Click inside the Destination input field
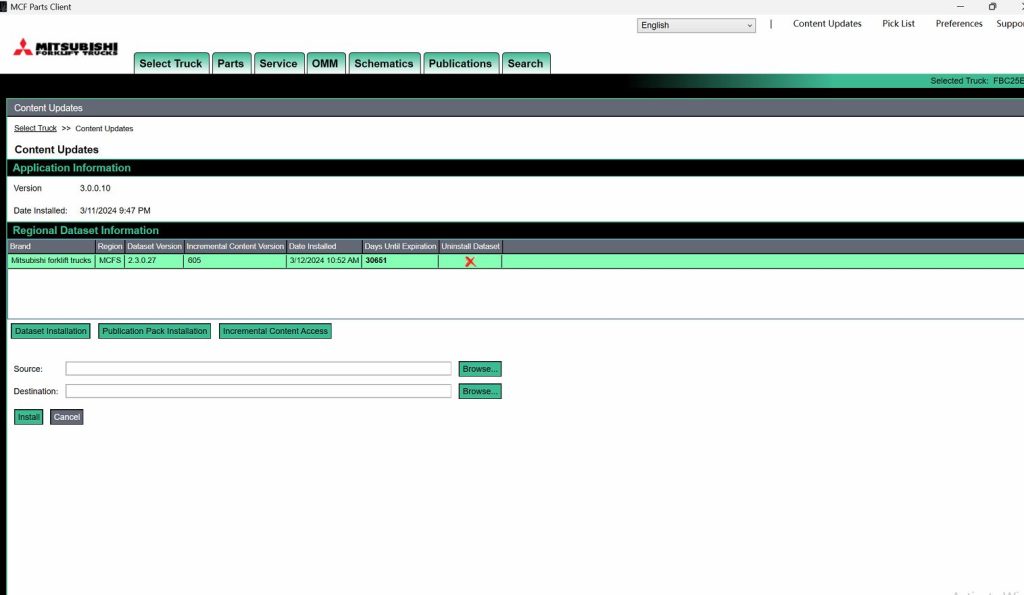This screenshot has height=595, width=1024. [257, 390]
